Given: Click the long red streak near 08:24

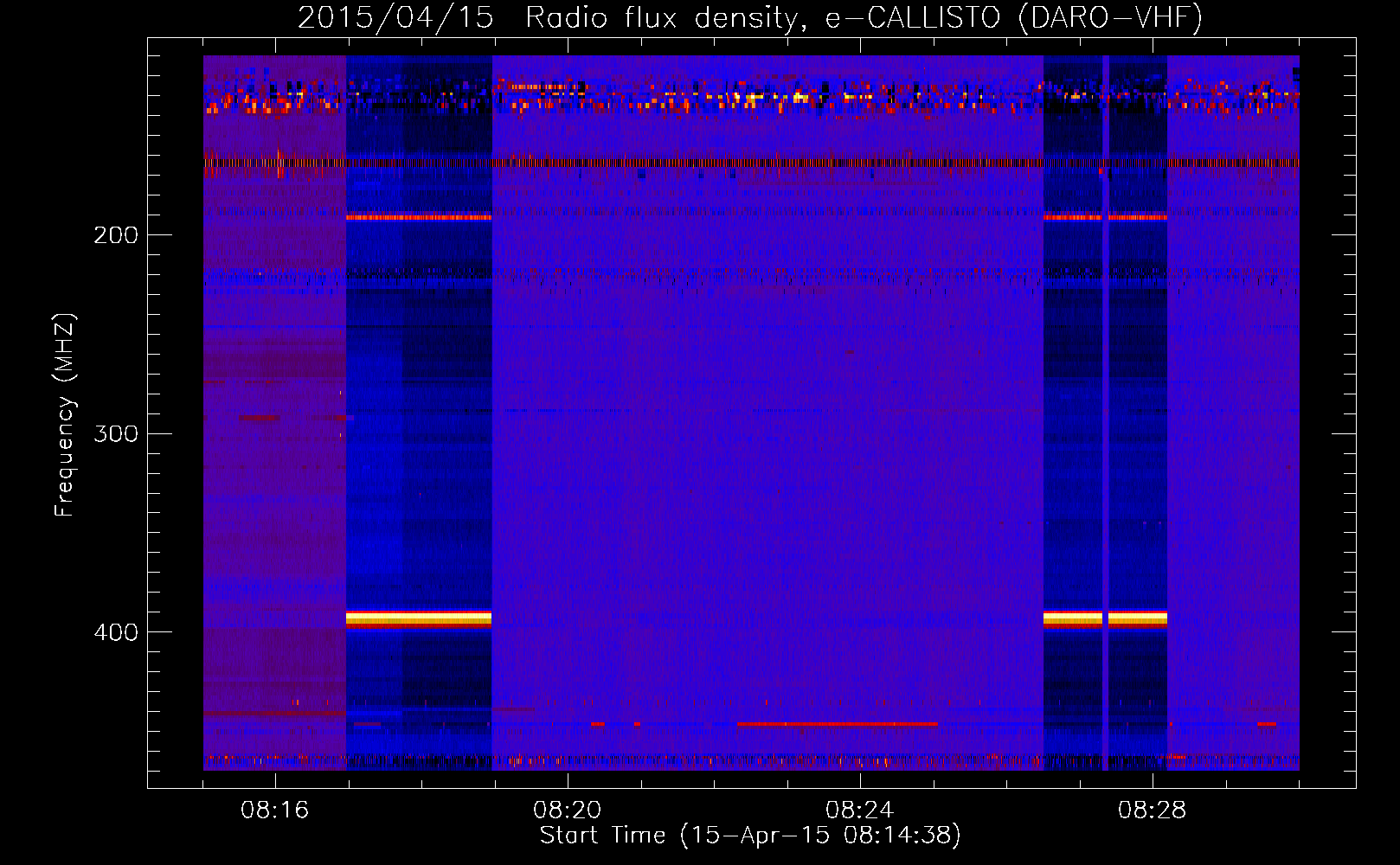Looking at the screenshot, I should click(x=837, y=724).
